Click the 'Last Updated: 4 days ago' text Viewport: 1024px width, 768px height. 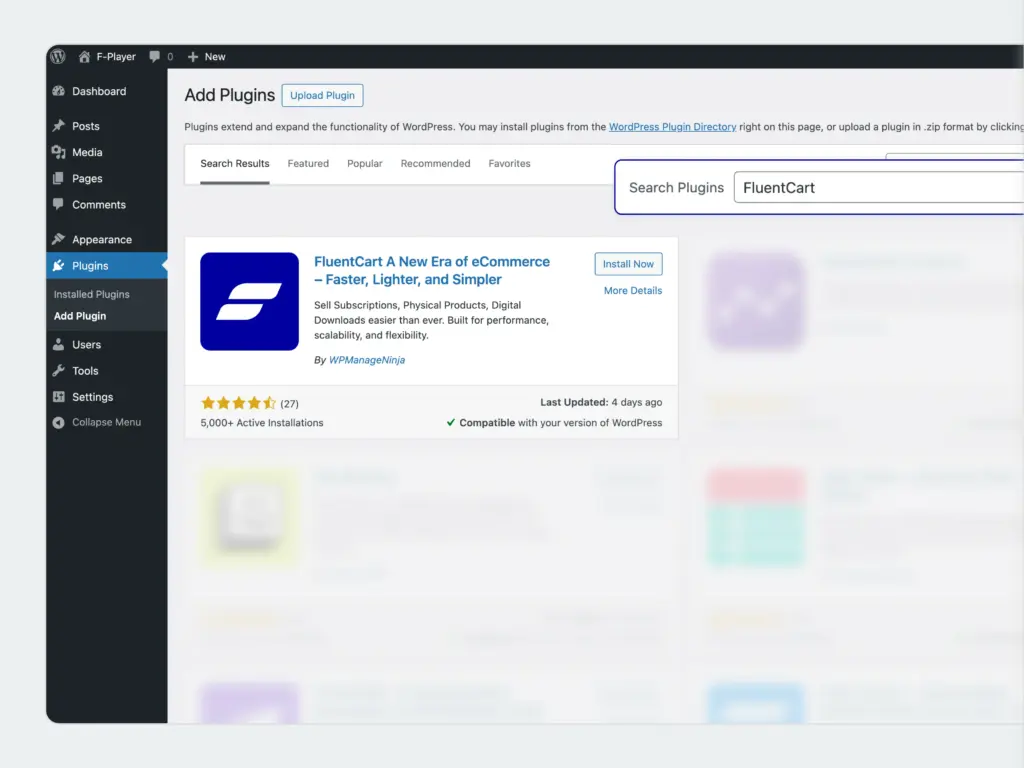click(x=601, y=402)
